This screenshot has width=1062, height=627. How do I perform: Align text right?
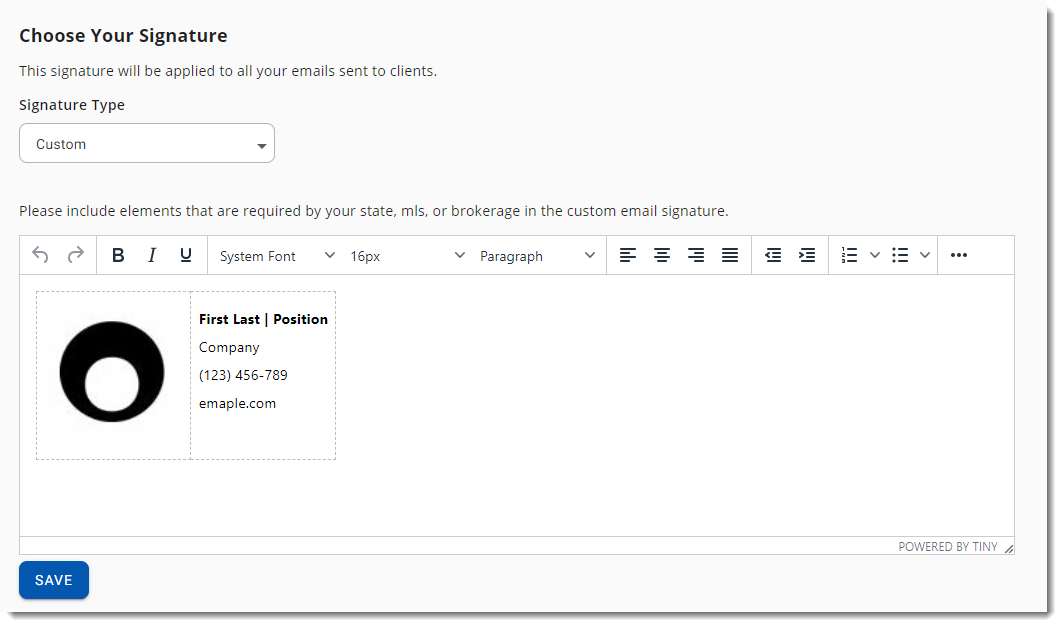click(x=696, y=255)
